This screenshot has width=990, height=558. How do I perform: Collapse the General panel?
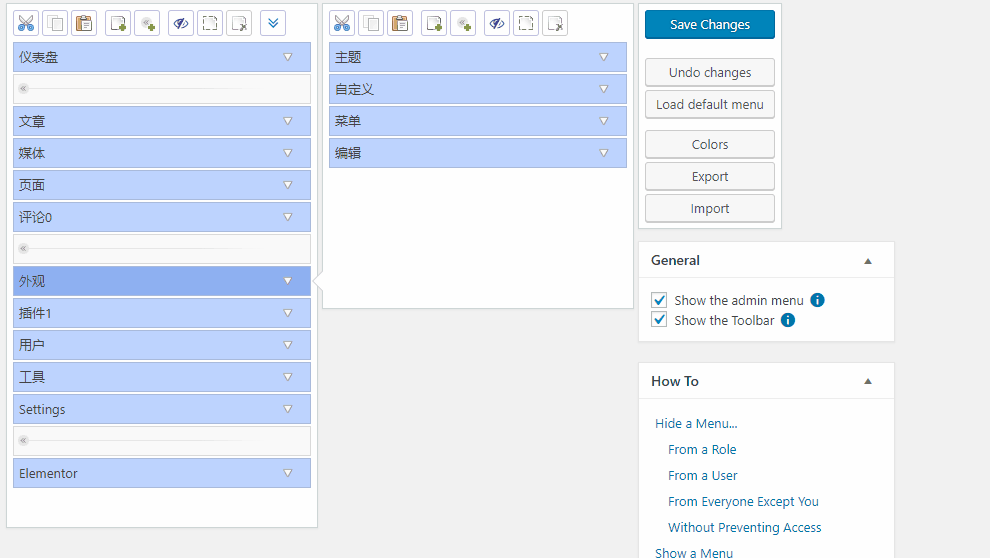pyautogui.click(x=867, y=261)
